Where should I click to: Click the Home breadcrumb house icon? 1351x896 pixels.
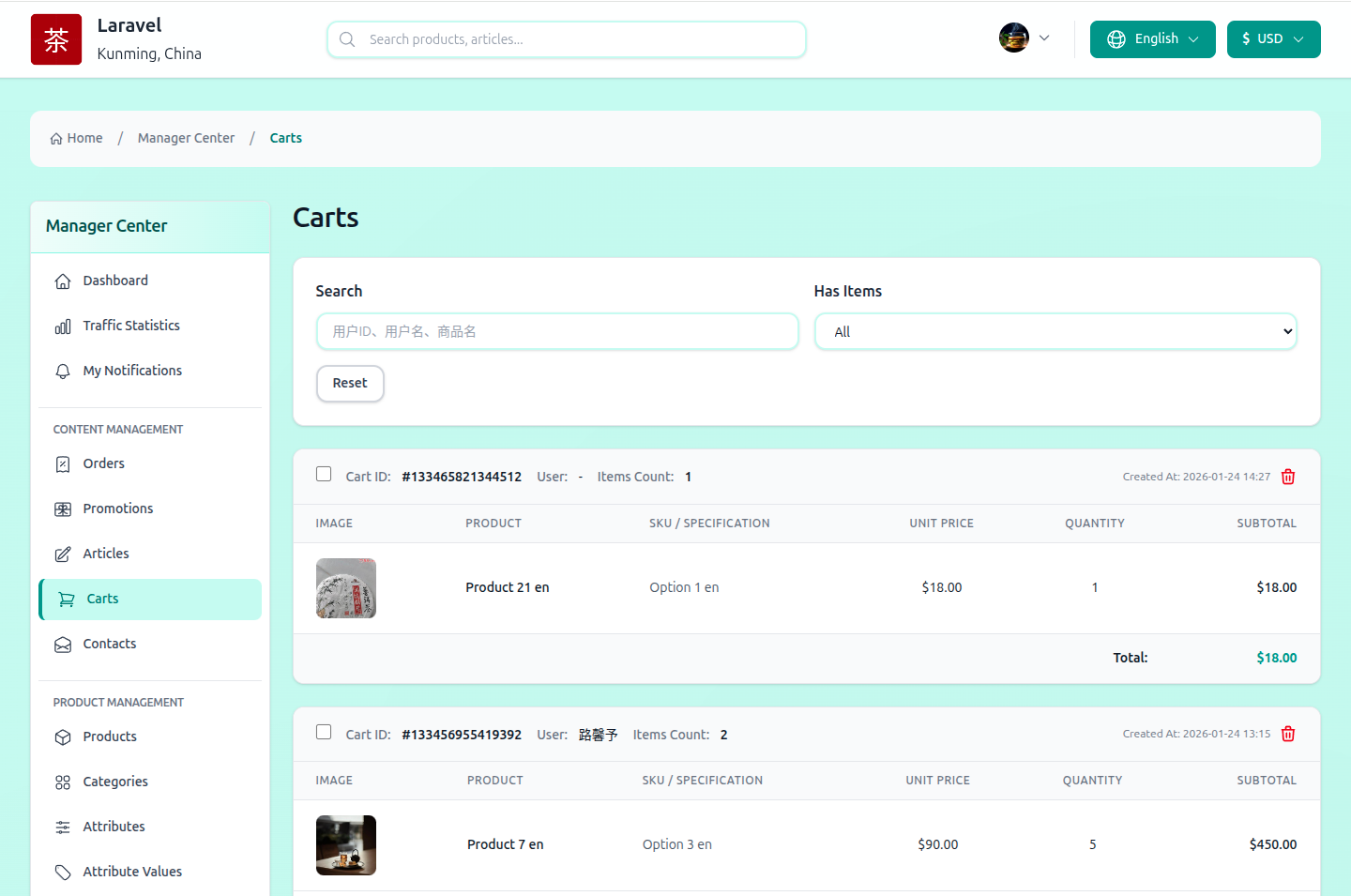56,139
